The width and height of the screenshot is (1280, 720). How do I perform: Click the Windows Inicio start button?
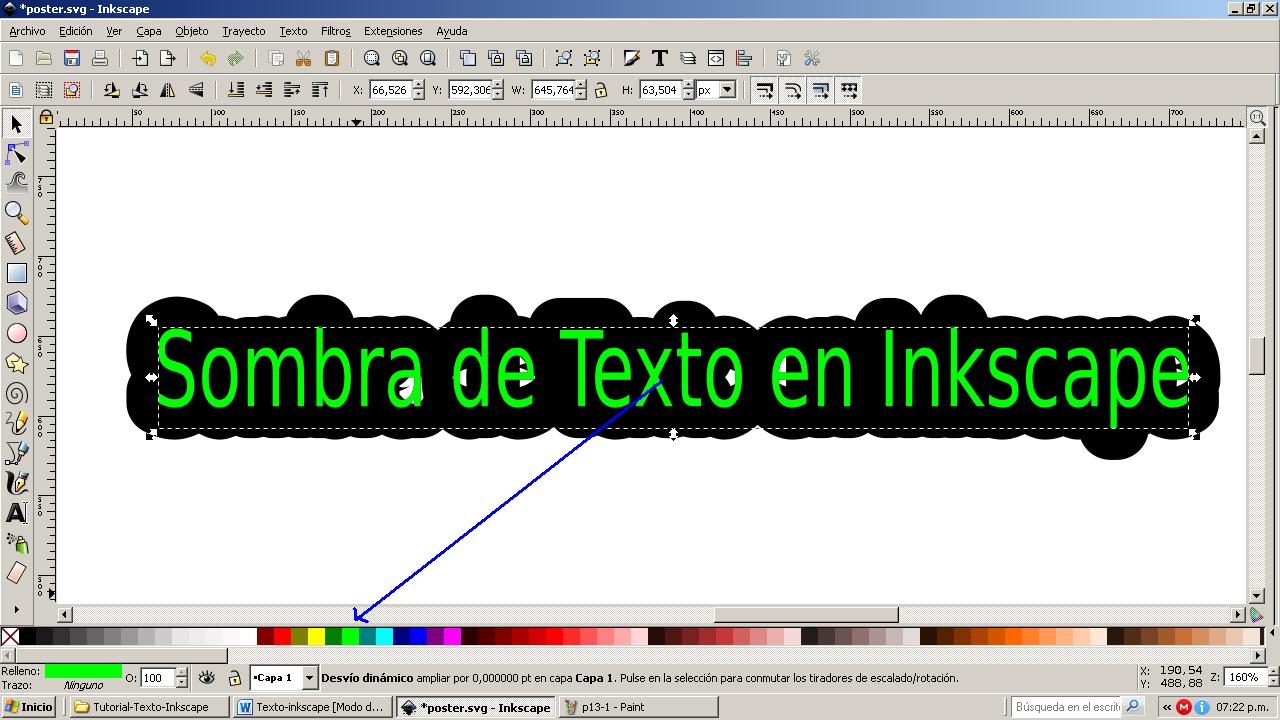(30, 707)
